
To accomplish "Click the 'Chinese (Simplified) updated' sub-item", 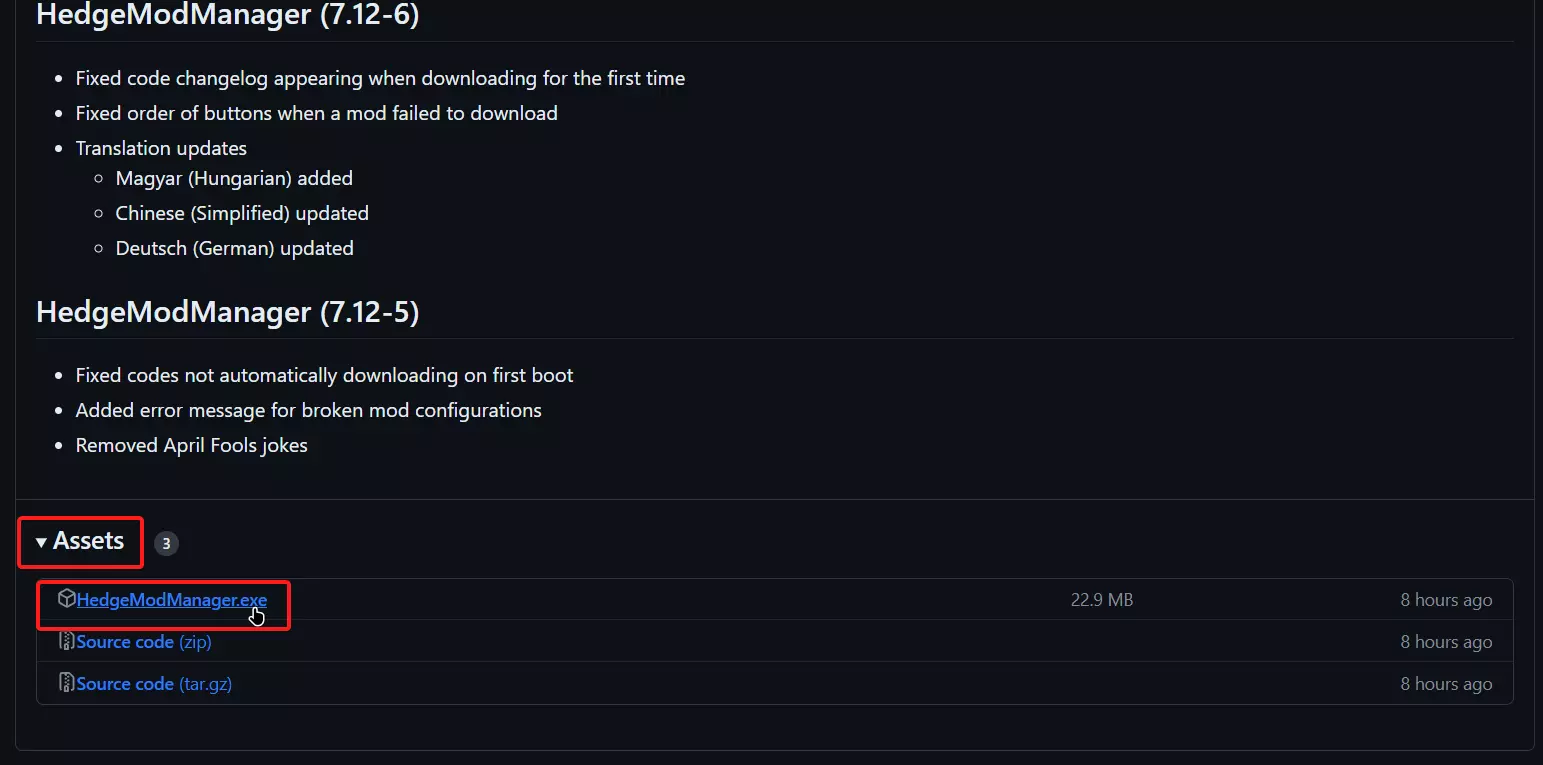I will (x=242, y=213).
